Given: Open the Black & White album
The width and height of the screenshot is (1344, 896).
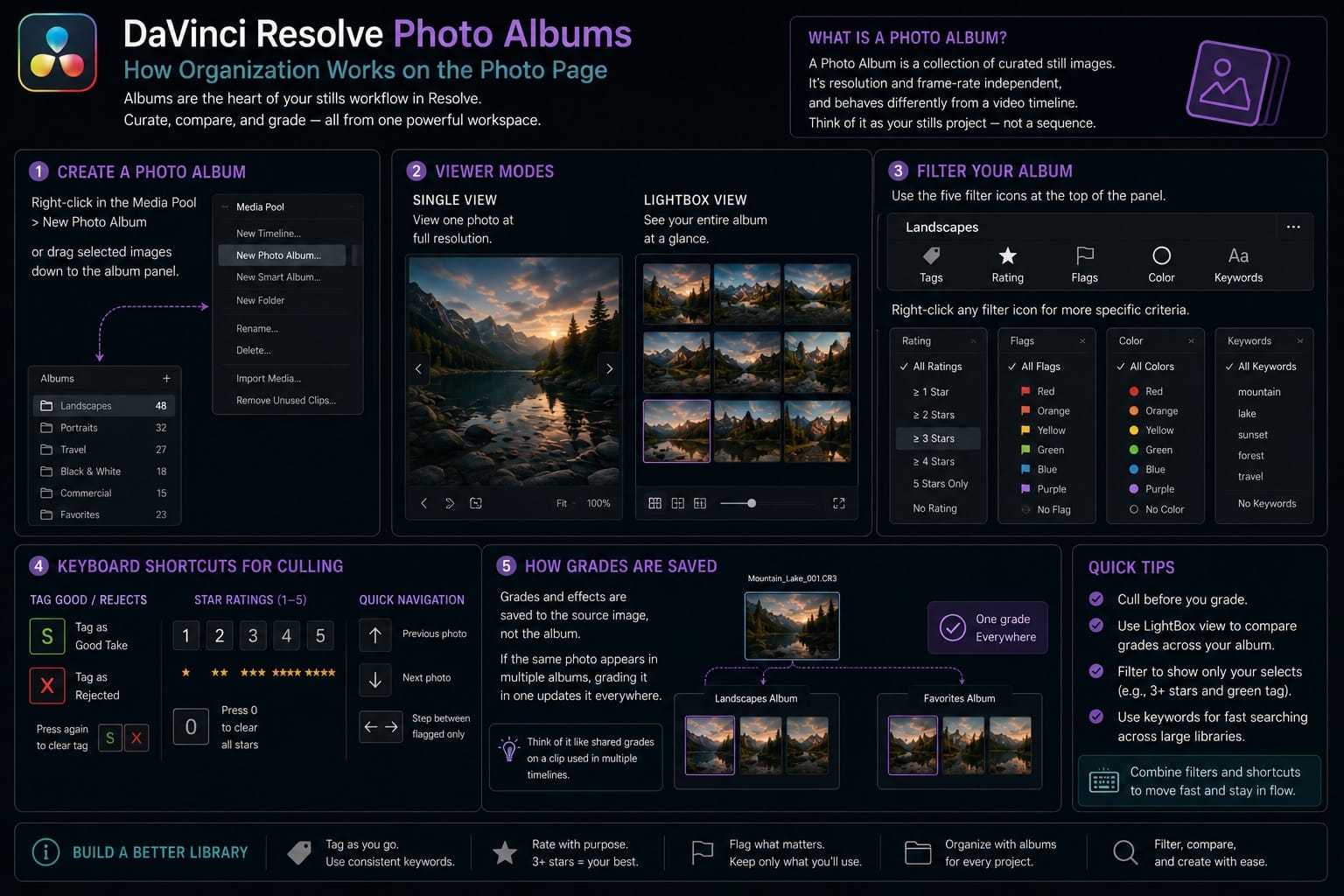Looking at the screenshot, I should coord(103,472).
